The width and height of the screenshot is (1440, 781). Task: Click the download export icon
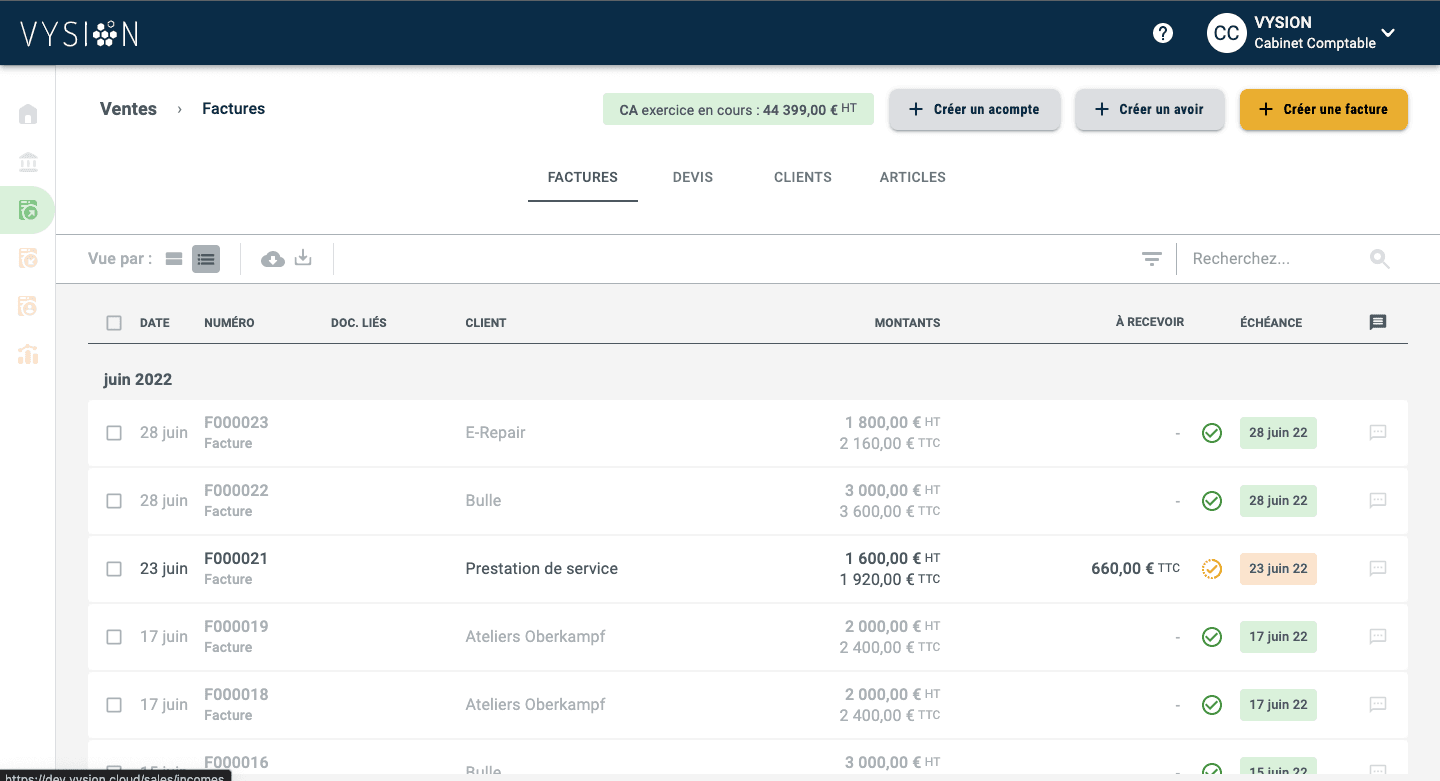tap(303, 259)
